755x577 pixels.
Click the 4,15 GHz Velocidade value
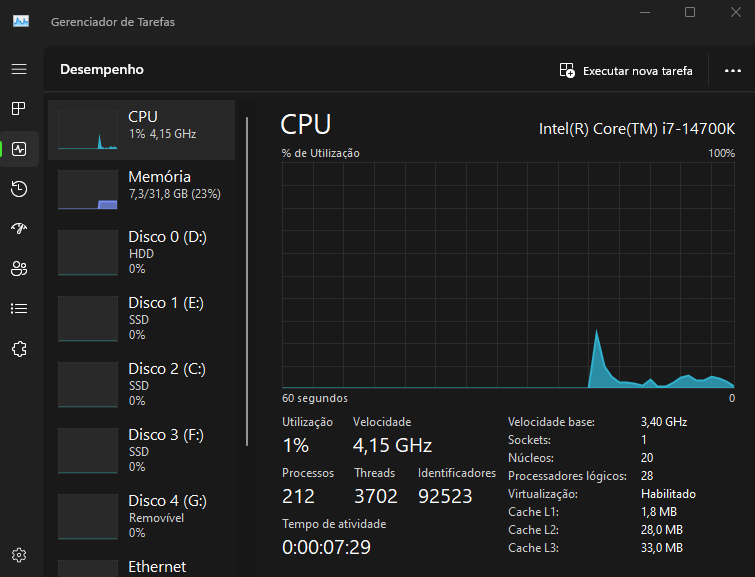tap(392, 445)
